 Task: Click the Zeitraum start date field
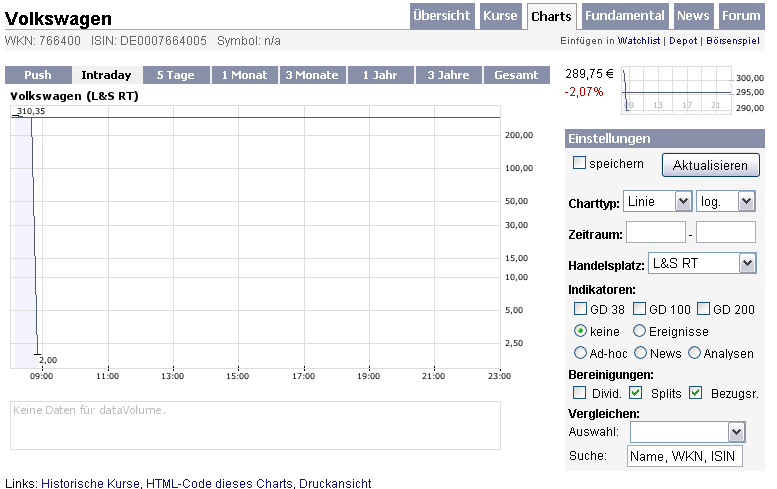point(656,232)
